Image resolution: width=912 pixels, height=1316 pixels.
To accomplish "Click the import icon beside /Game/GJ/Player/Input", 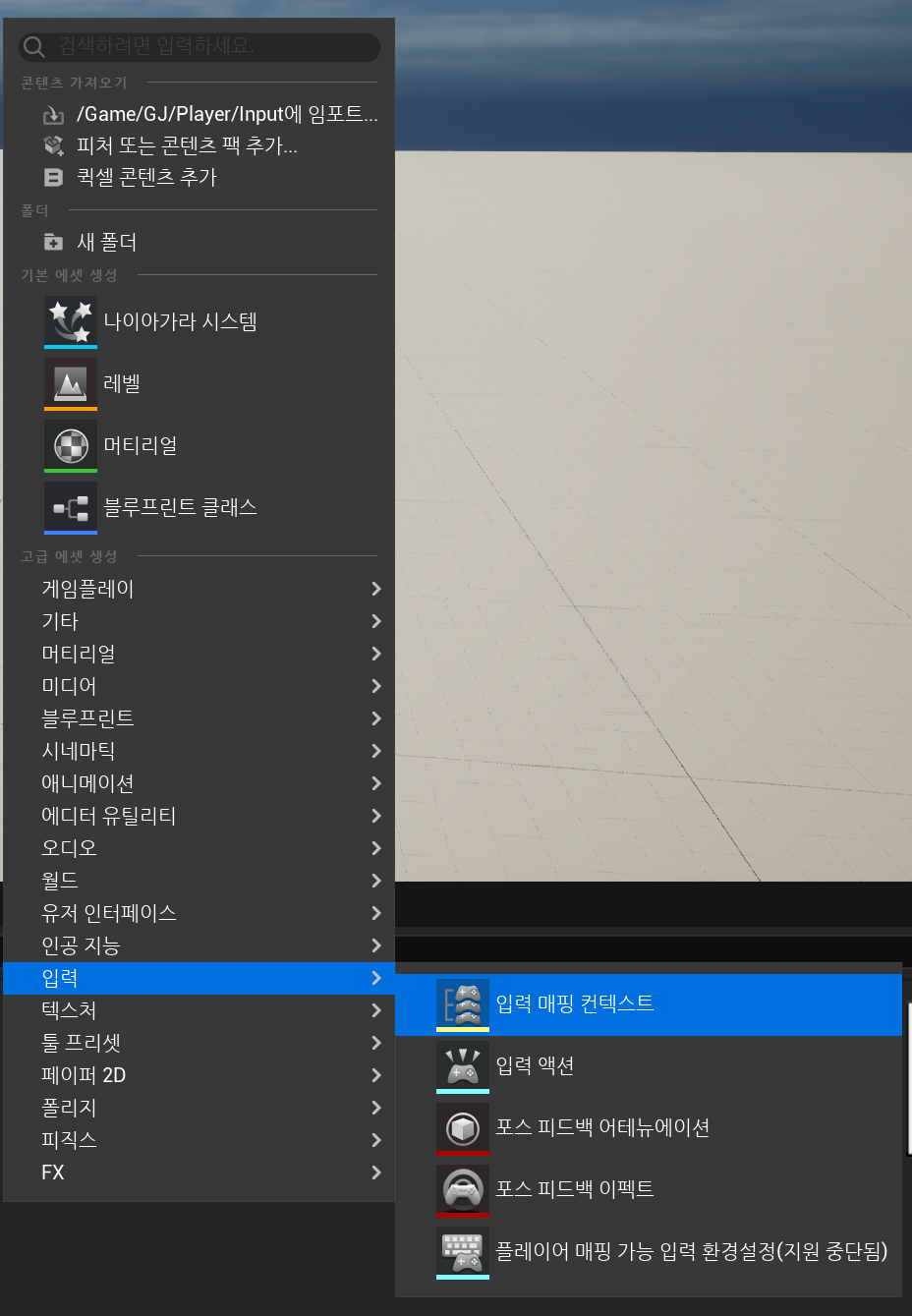I will [54, 115].
